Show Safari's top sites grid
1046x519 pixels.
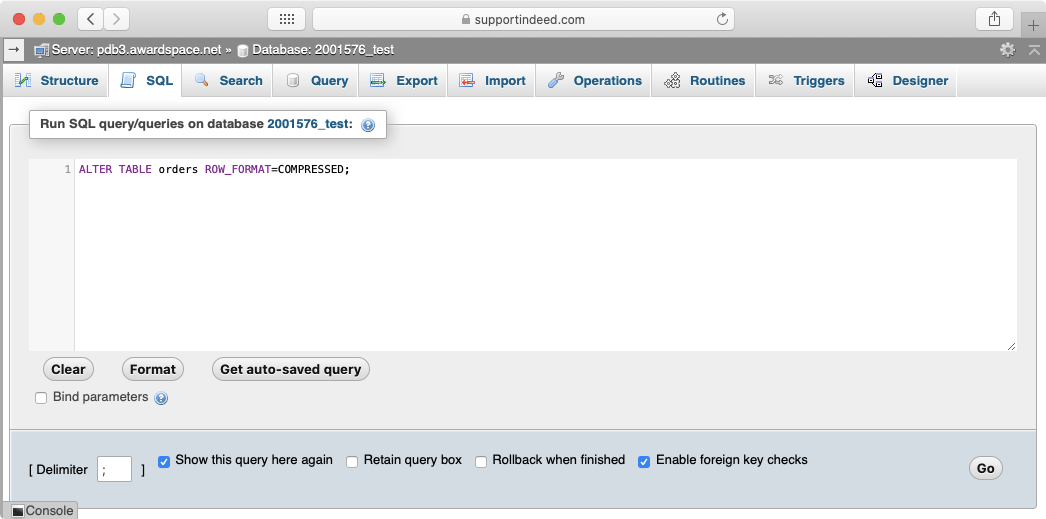[x=286, y=19]
